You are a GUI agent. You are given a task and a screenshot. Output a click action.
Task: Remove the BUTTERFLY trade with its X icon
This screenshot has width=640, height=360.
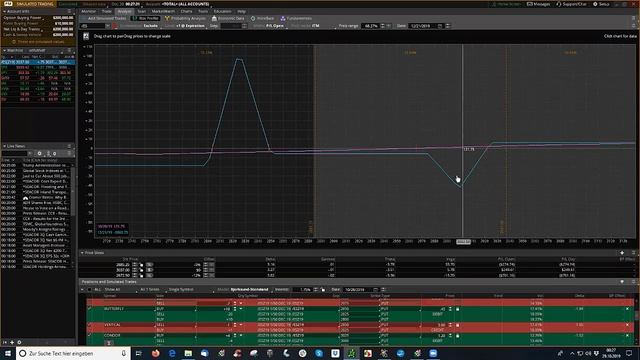[x=627, y=309]
